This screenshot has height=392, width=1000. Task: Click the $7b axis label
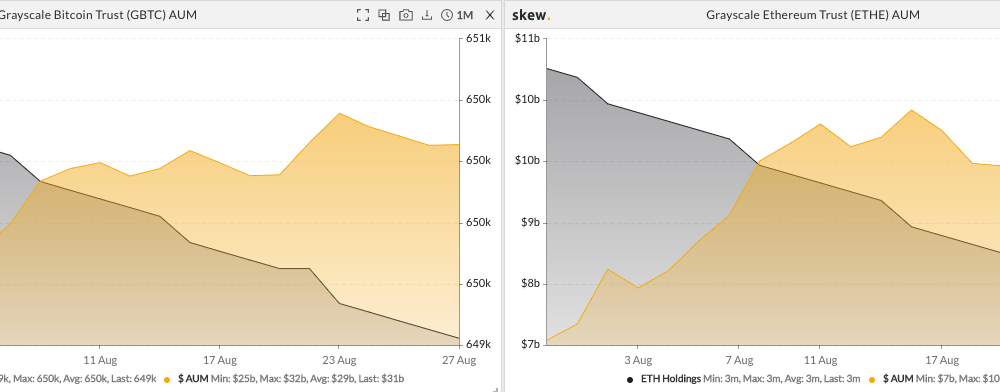tap(530, 345)
